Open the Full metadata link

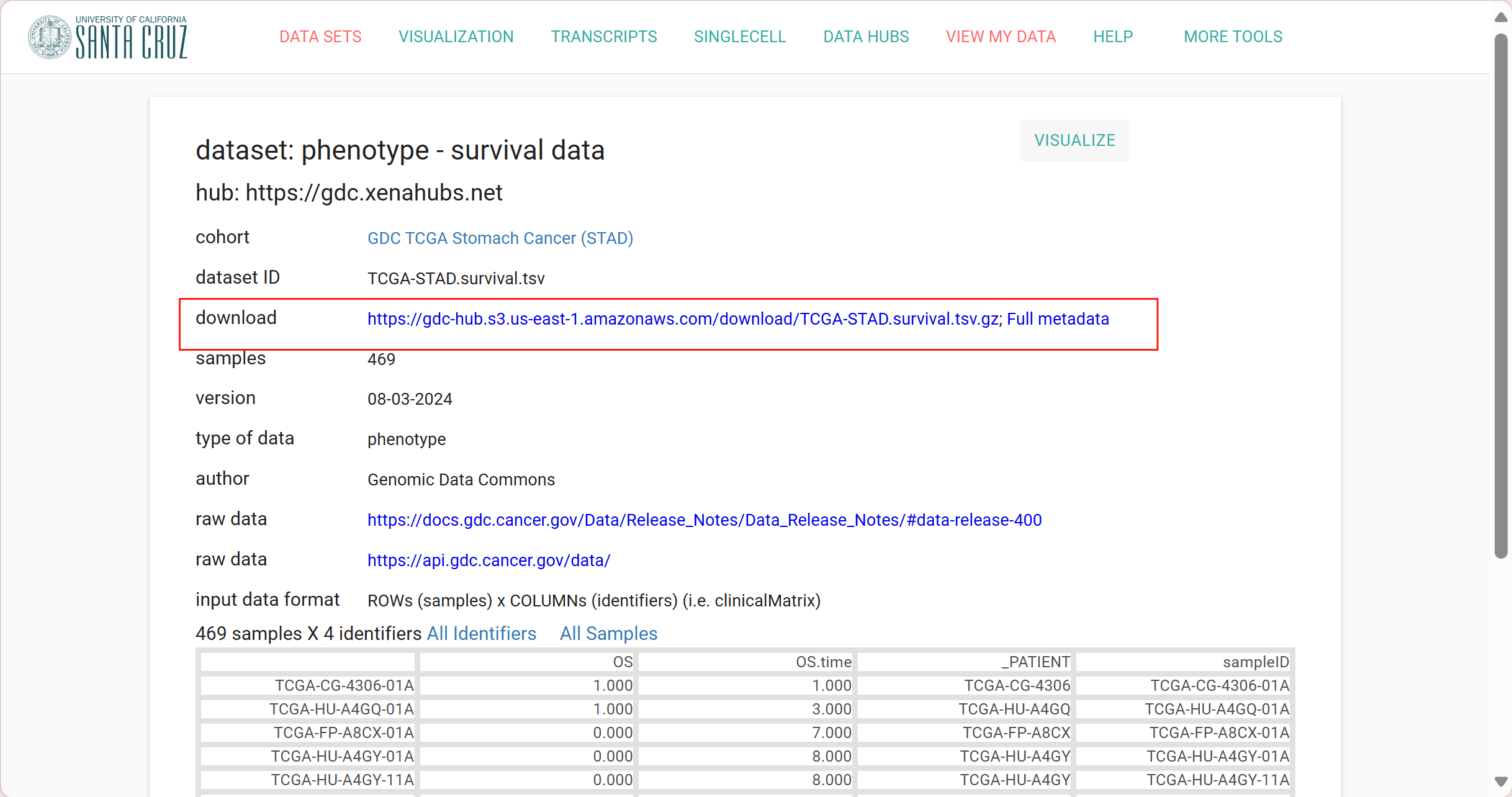click(1058, 319)
